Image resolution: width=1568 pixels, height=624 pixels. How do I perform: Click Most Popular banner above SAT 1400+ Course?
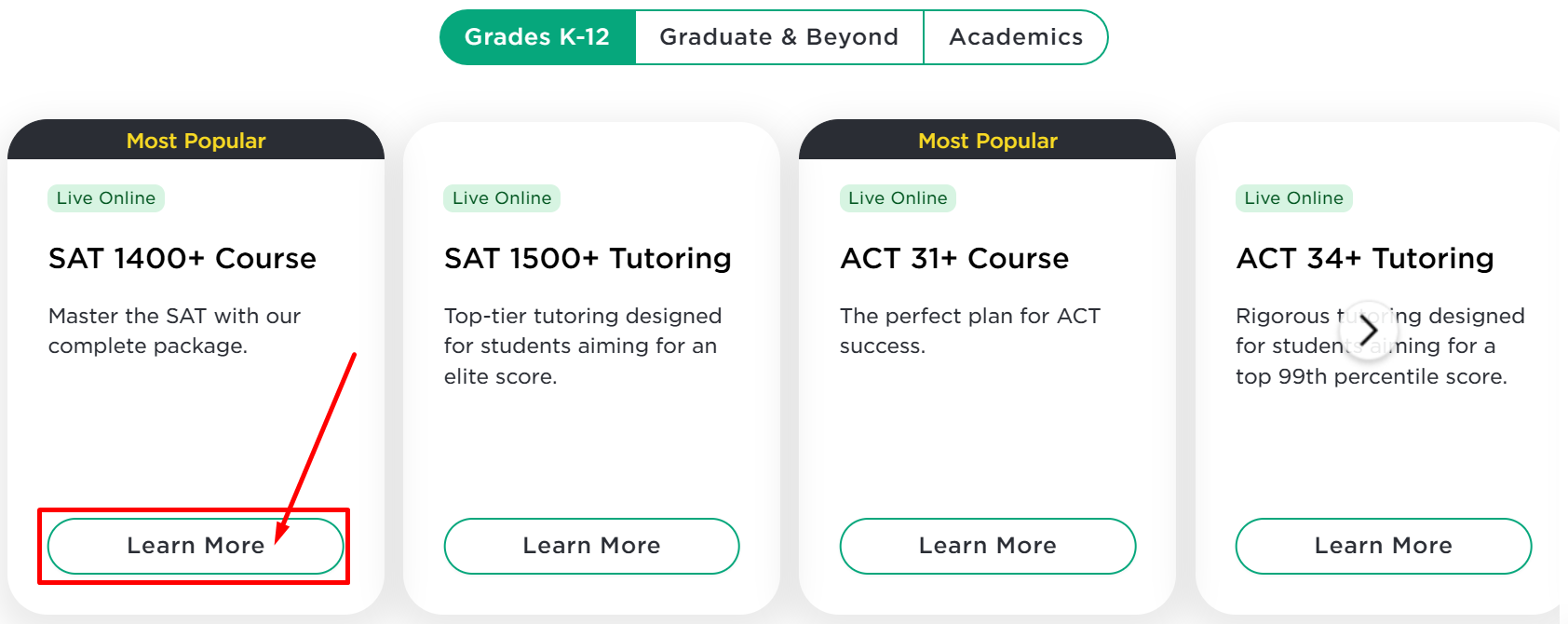pyautogui.click(x=196, y=141)
